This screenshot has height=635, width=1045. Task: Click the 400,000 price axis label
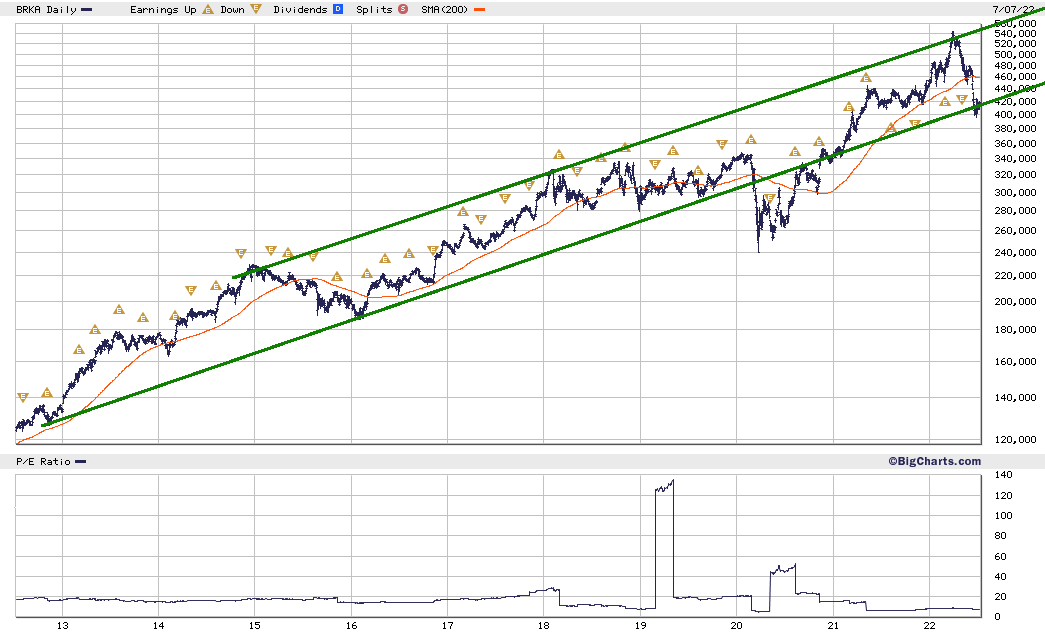click(1015, 115)
